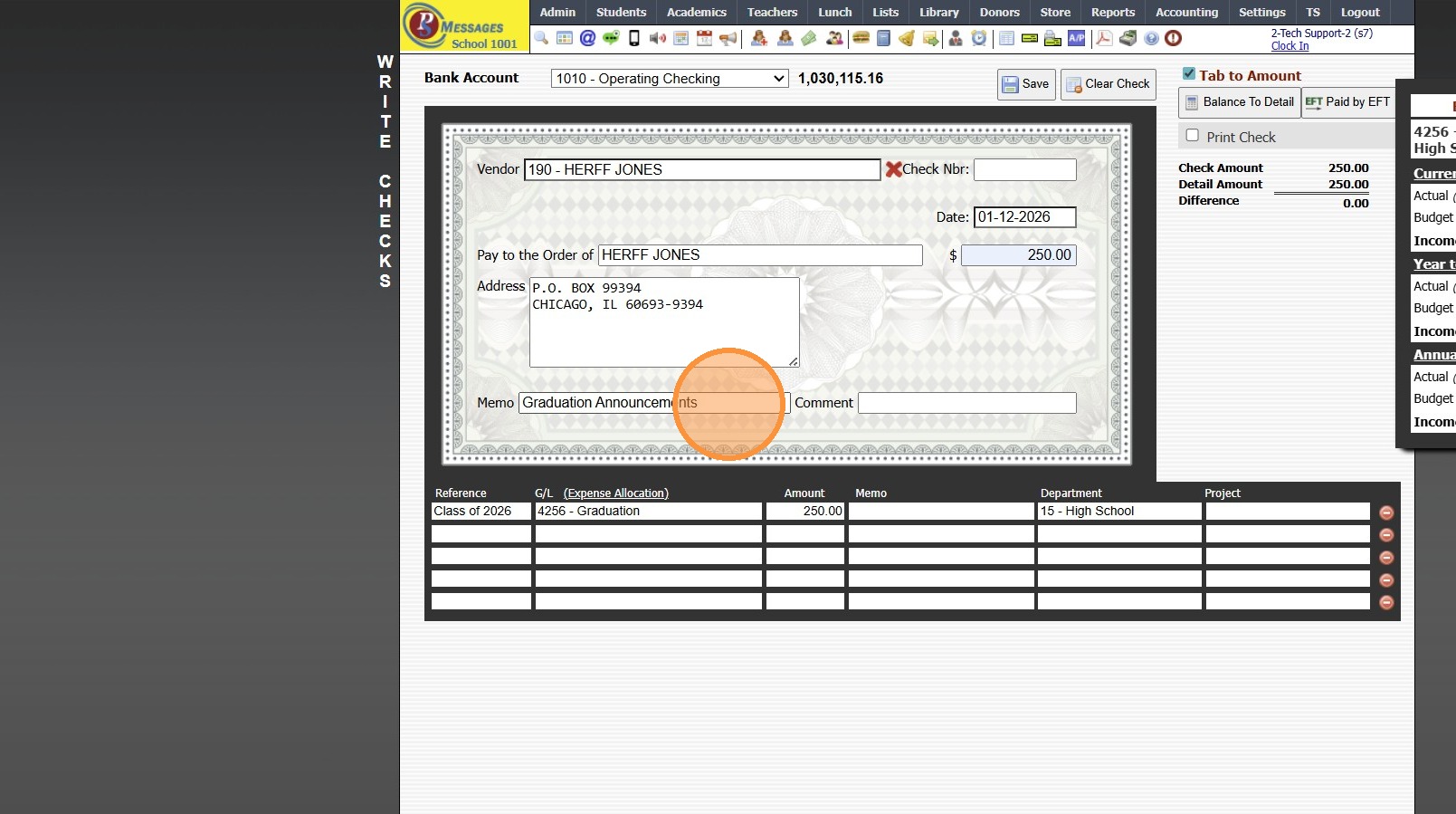Select the 4256 - Graduation G/L cell

(x=649, y=512)
